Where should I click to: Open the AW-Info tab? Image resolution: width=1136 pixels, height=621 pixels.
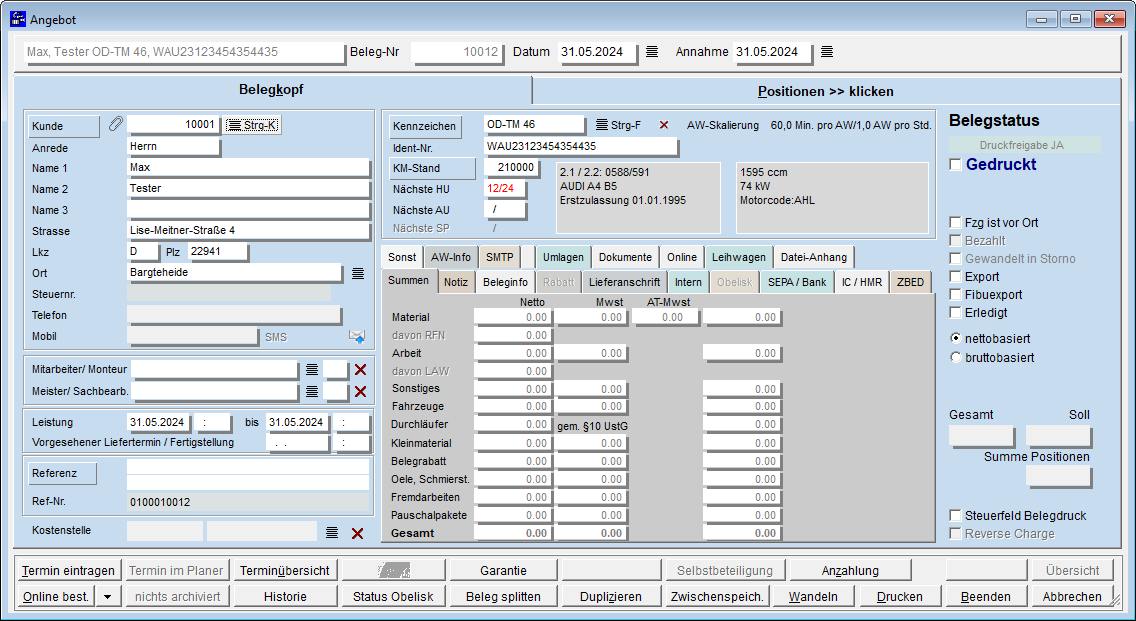coord(451,257)
